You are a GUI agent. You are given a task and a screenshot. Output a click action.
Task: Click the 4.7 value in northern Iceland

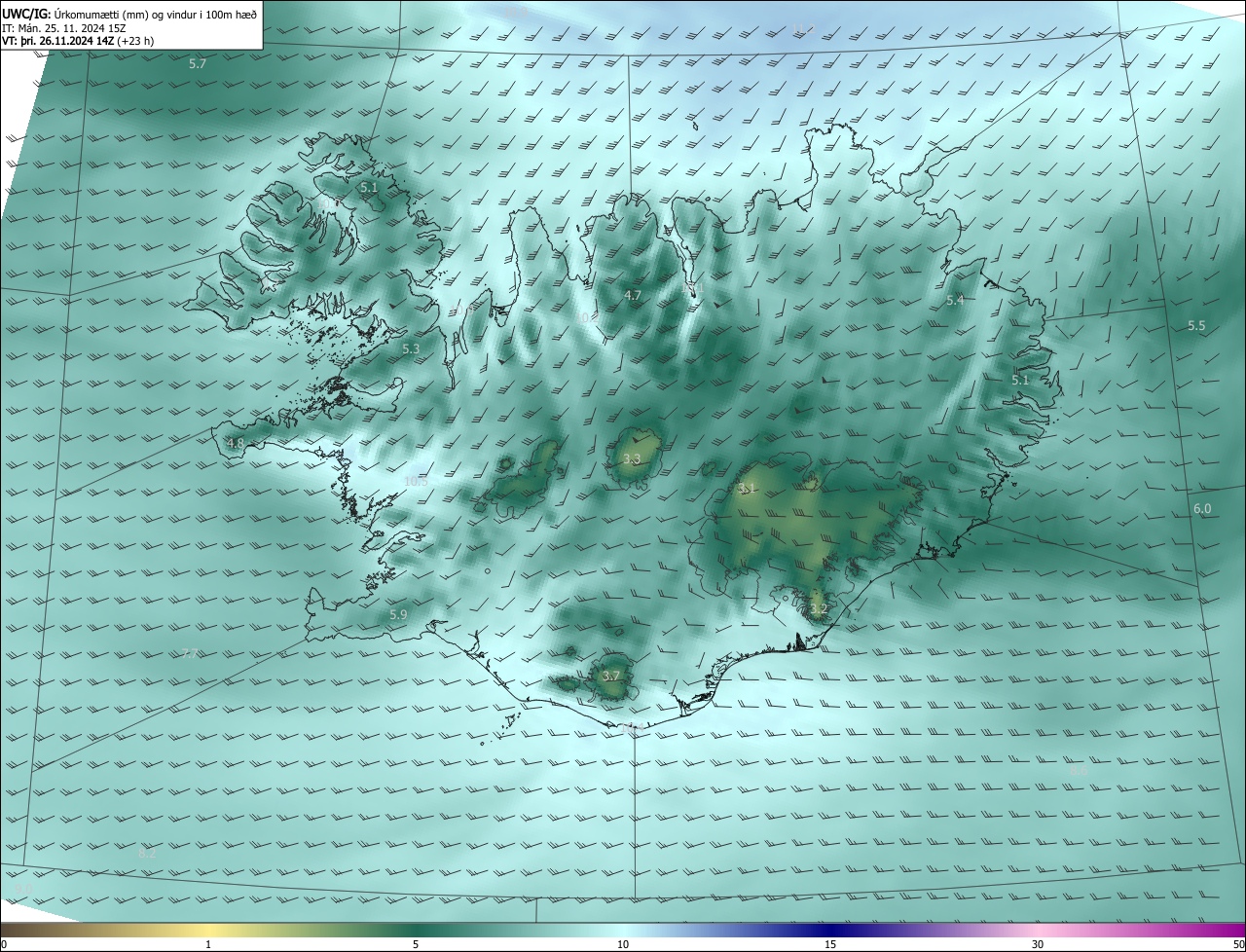point(633,295)
